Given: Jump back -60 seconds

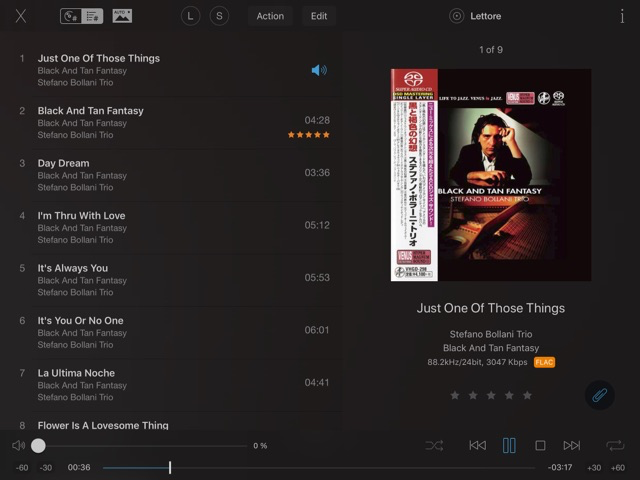Looking at the screenshot, I should point(22,468).
